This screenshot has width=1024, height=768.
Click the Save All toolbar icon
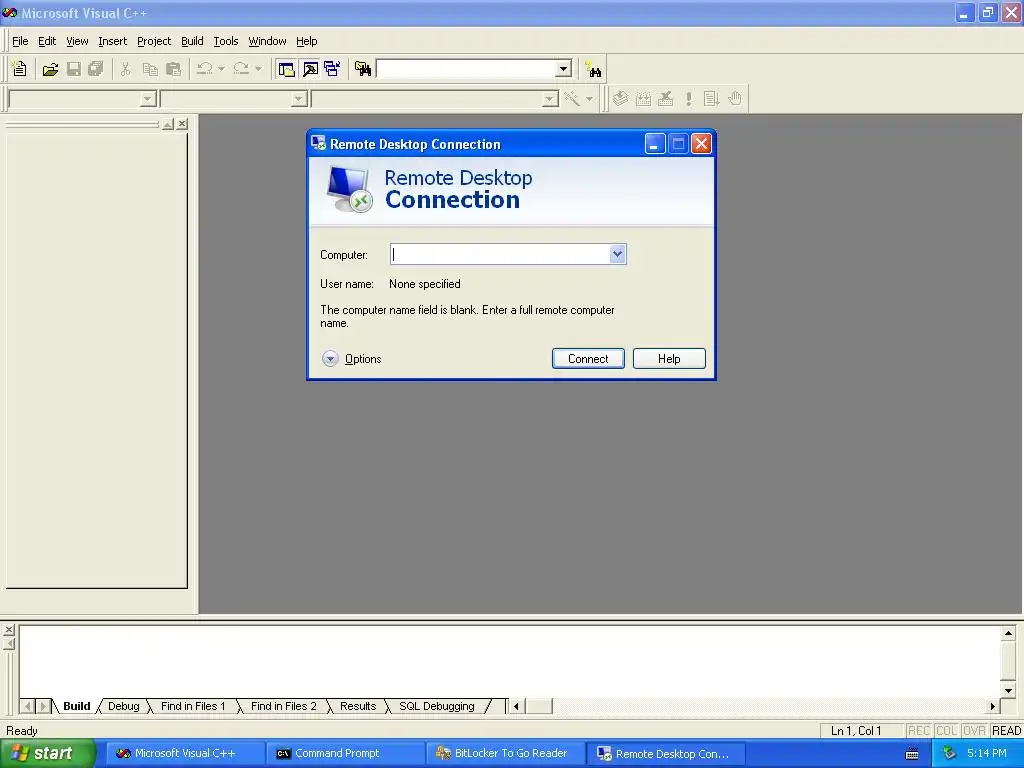pyautogui.click(x=96, y=69)
